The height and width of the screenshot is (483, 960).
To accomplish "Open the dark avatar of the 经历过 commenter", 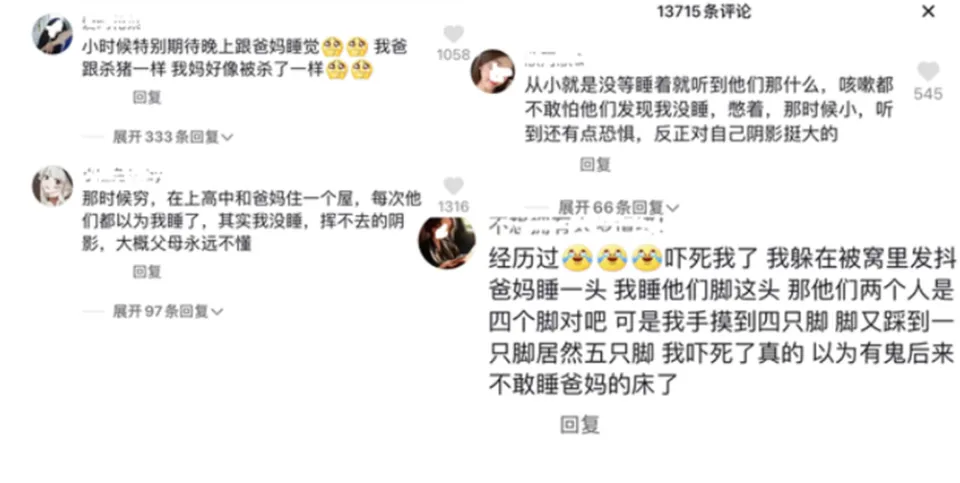I will [x=447, y=242].
